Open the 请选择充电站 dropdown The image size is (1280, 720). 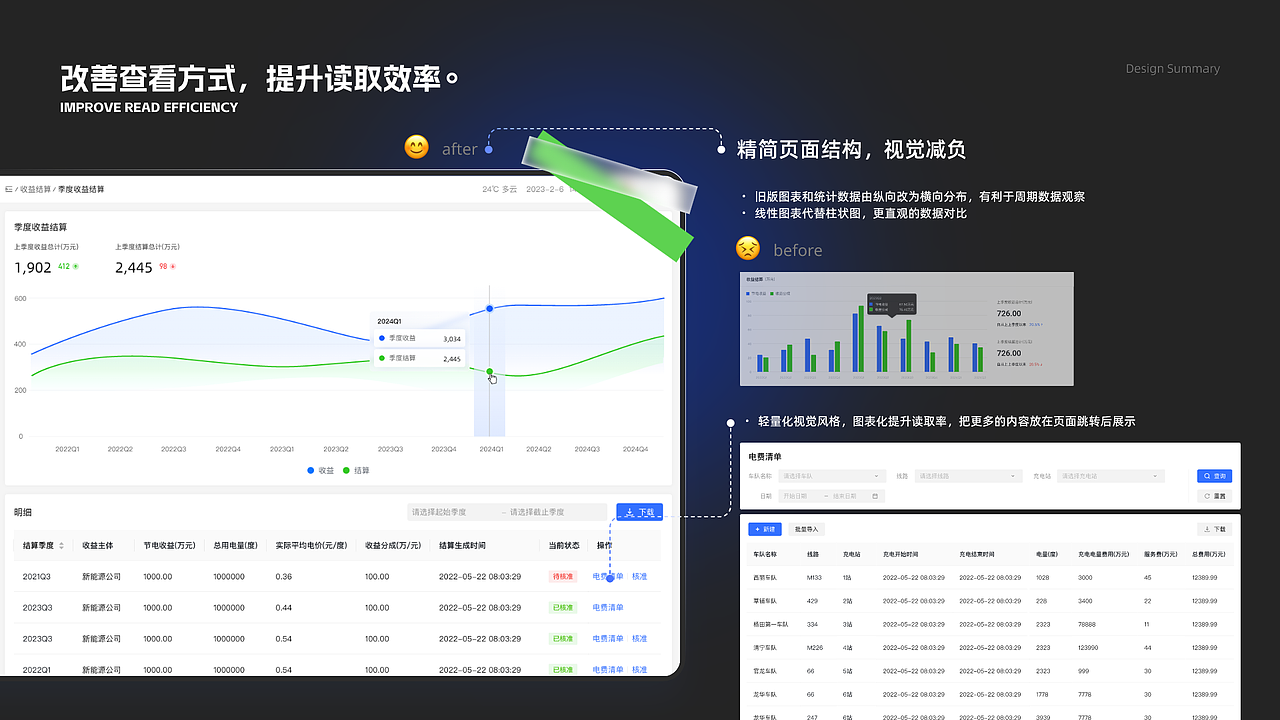[1110, 476]
